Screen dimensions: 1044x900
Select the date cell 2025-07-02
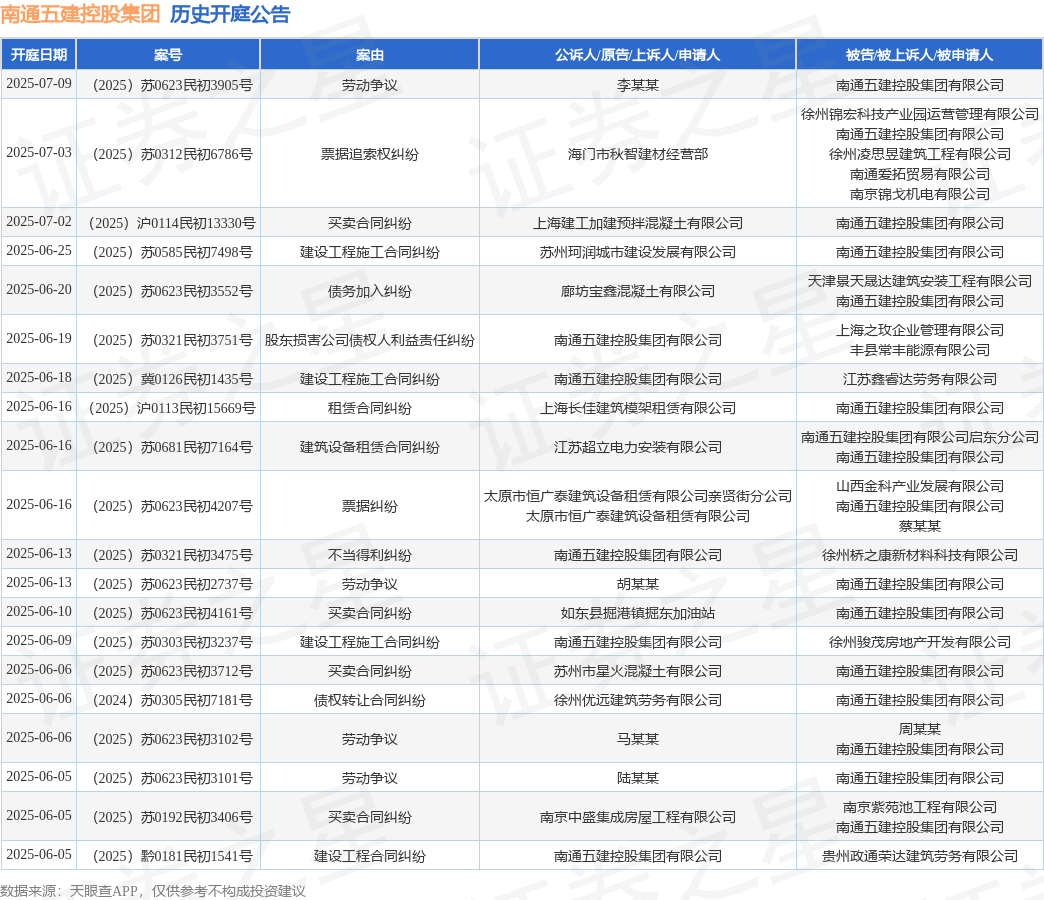(39, 222)
